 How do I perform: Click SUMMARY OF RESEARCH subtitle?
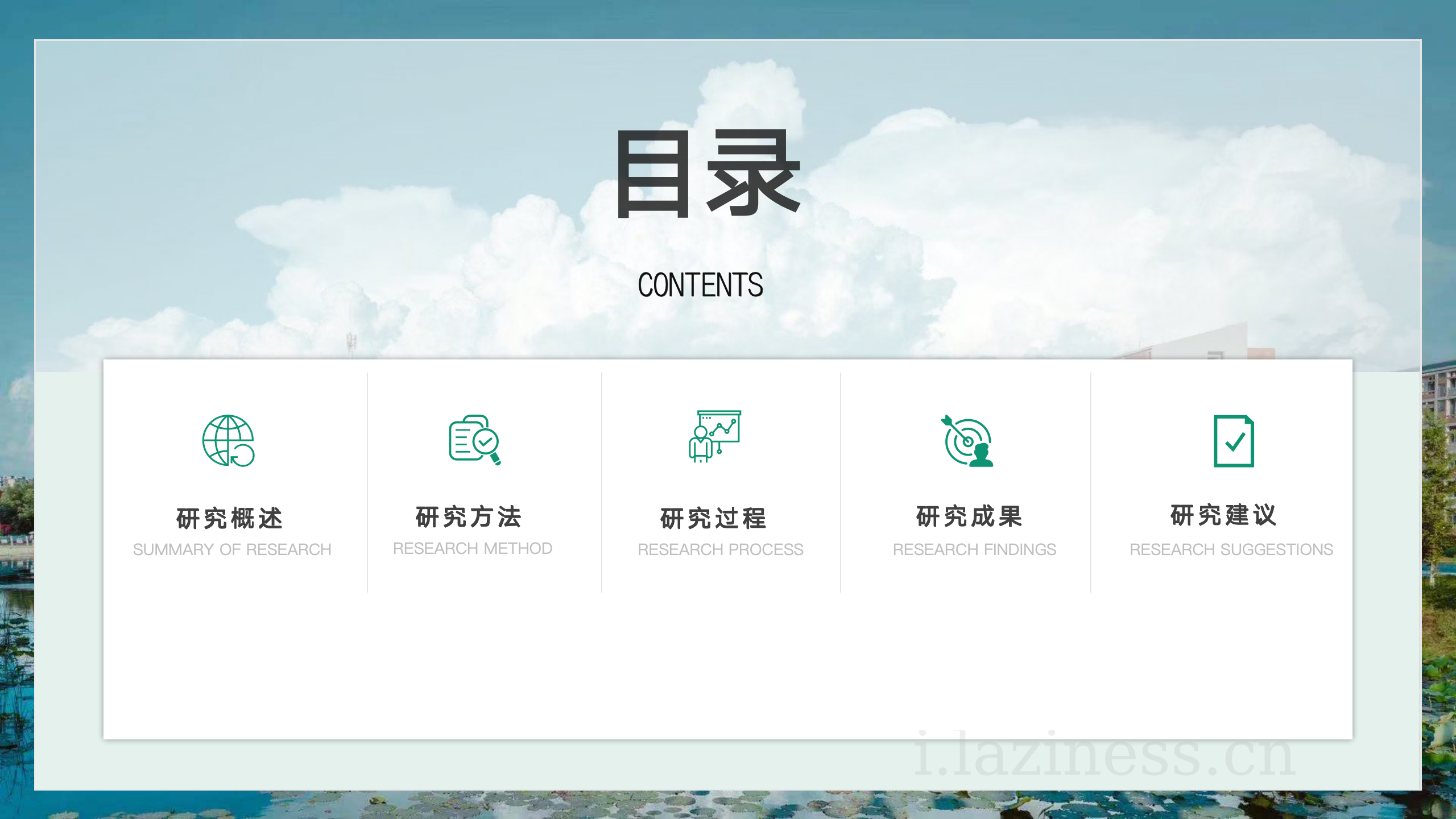pos(232,549)
